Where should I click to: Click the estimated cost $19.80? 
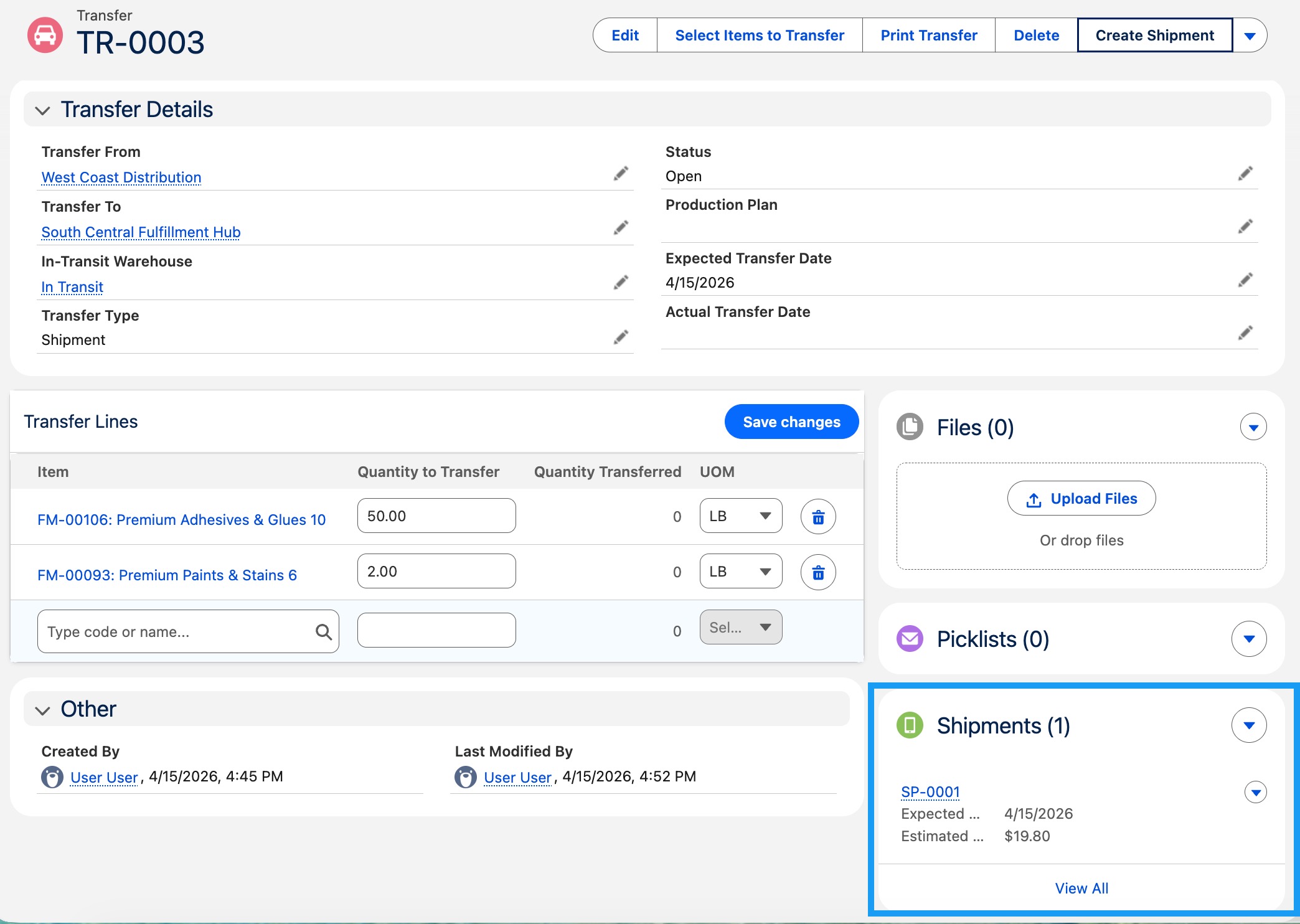point(1027,836)
